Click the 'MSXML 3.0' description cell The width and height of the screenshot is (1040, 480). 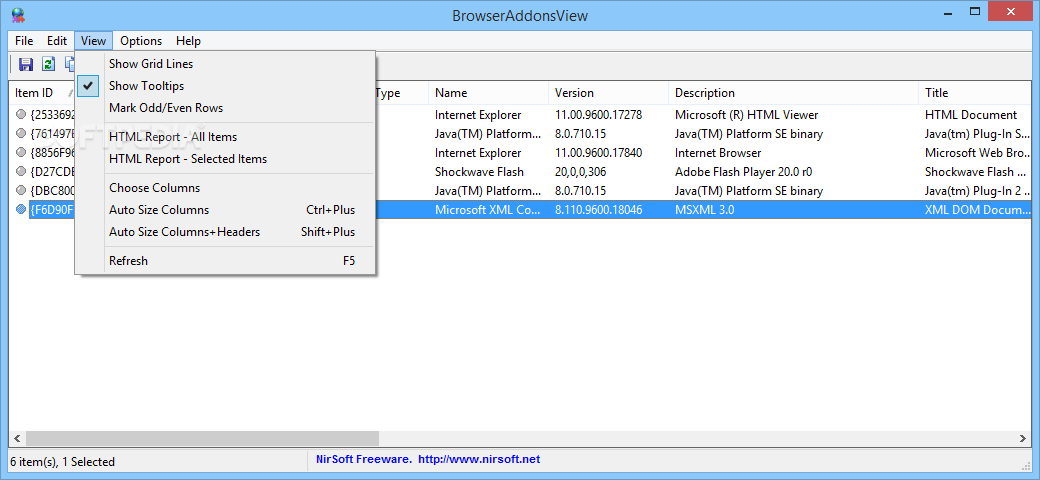[x=704, y=210]
